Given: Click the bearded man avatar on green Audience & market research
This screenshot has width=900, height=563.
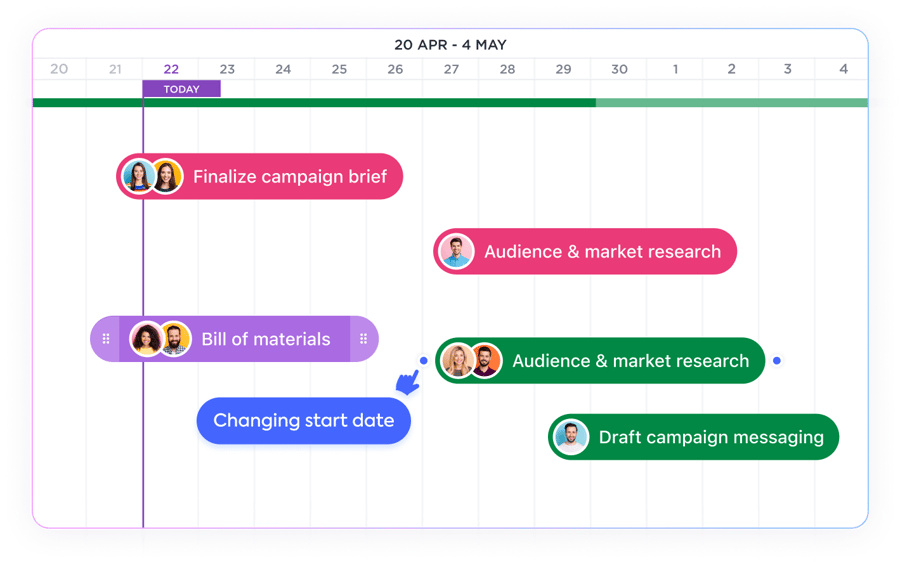Looking at the screenshot, I should click(486, 360).
